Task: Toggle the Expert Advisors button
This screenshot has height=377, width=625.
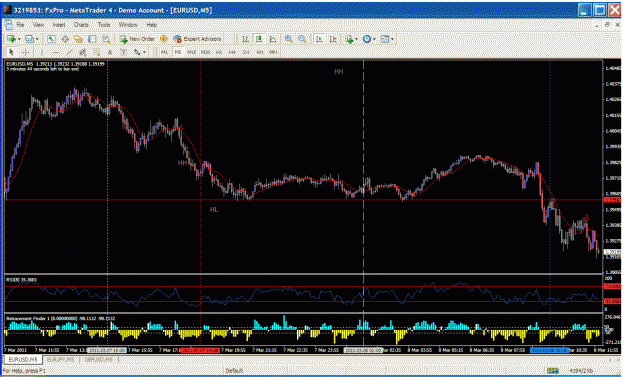Action: 197,39
